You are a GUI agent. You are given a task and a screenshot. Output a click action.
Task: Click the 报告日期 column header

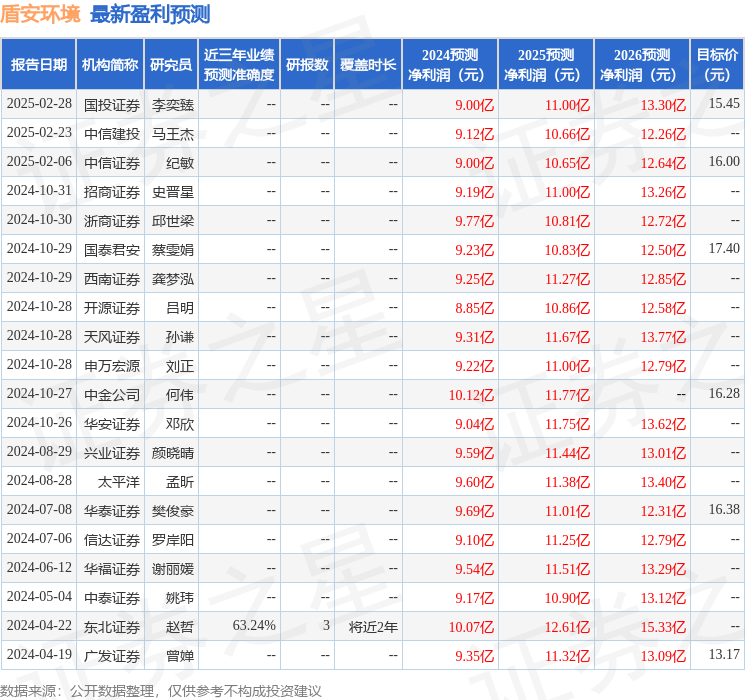coord(38,65)
